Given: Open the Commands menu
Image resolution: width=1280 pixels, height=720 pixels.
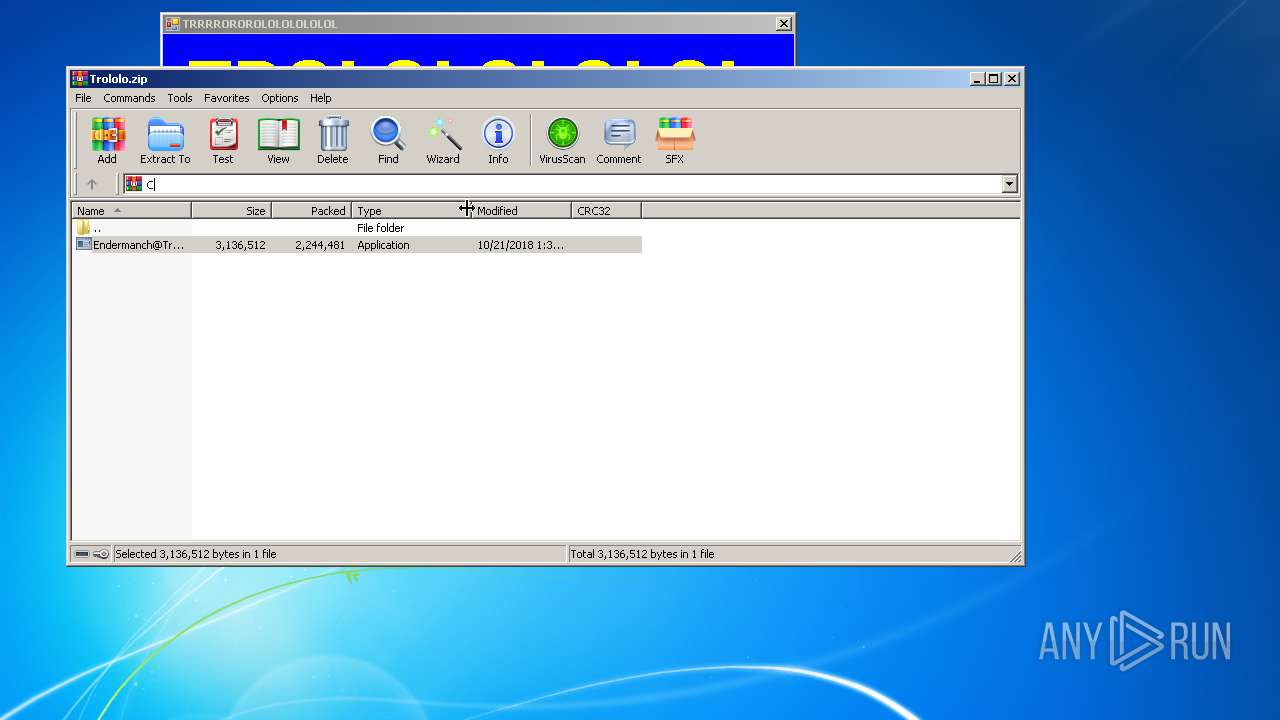Looking at the screenshot, I should pos(129,98).
